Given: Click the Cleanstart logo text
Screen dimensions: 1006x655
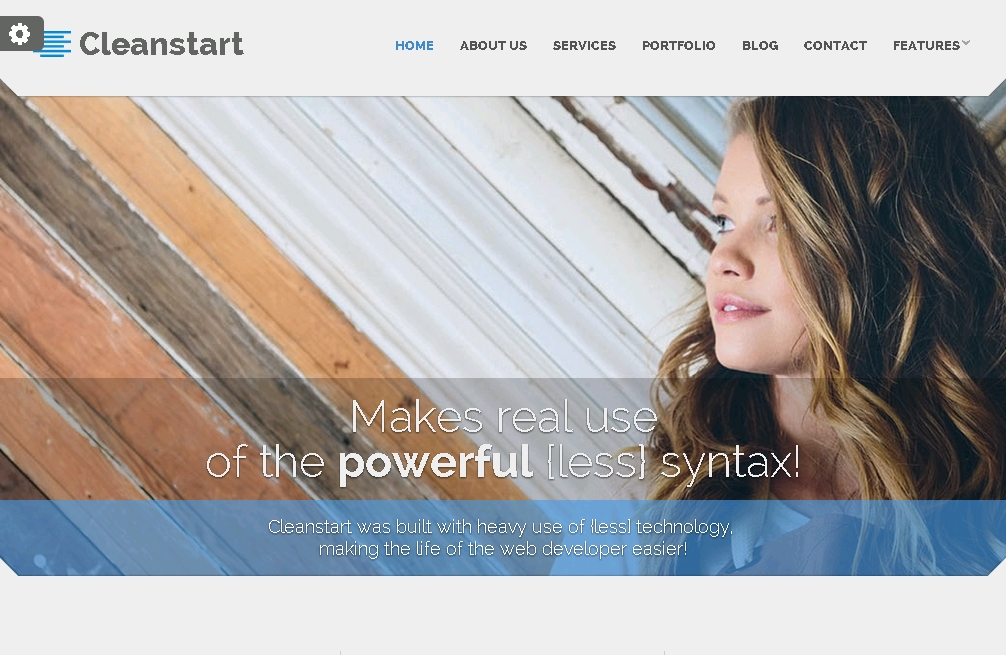Looking at the screenshot, I should tap(161, 44).
